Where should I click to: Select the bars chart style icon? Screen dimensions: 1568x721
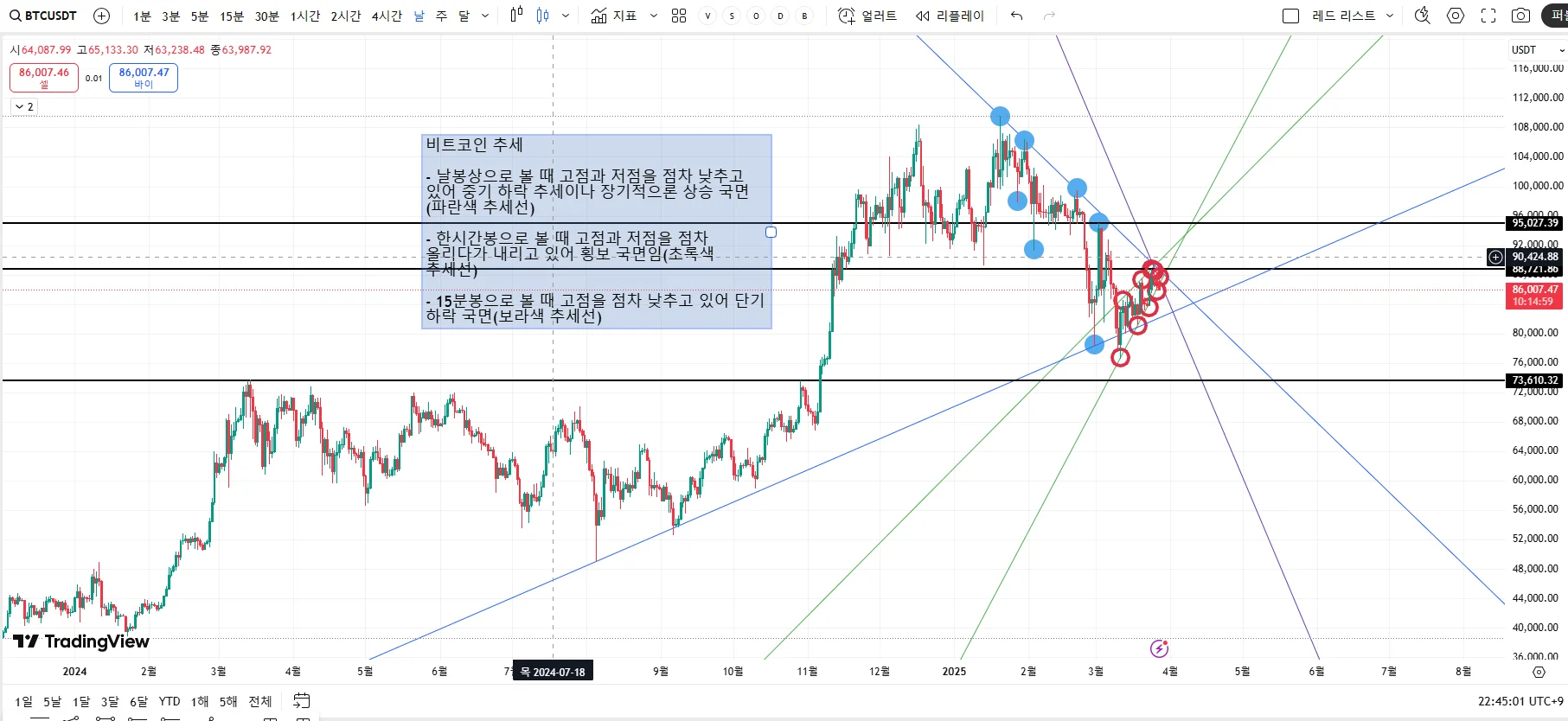[x=516, y=16]
